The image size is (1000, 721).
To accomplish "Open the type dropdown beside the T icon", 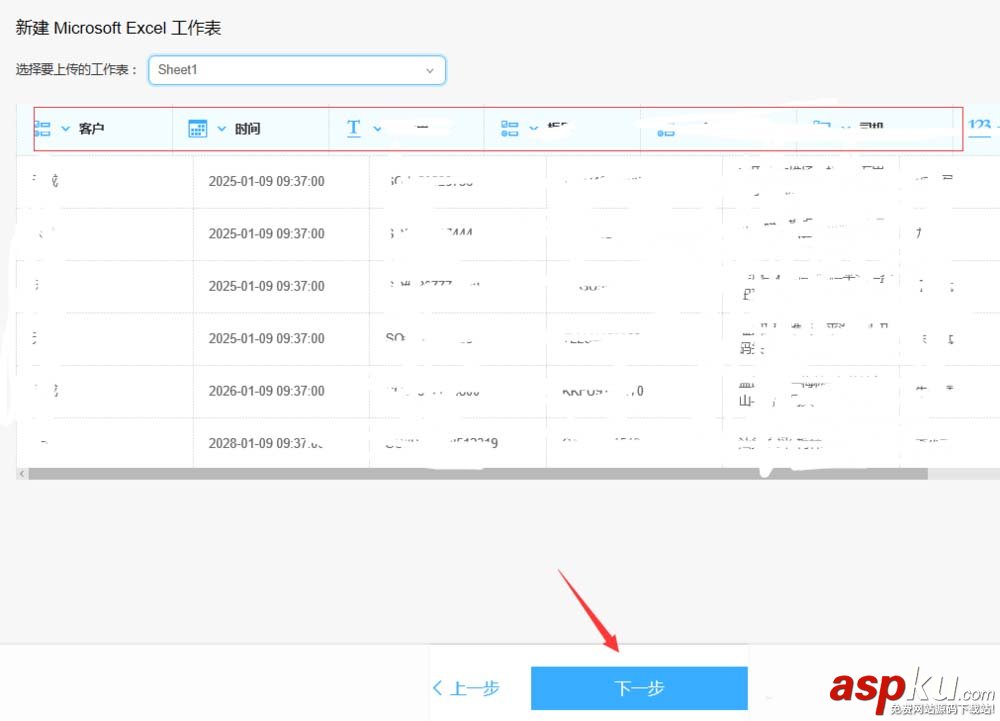I will [377, 128].
